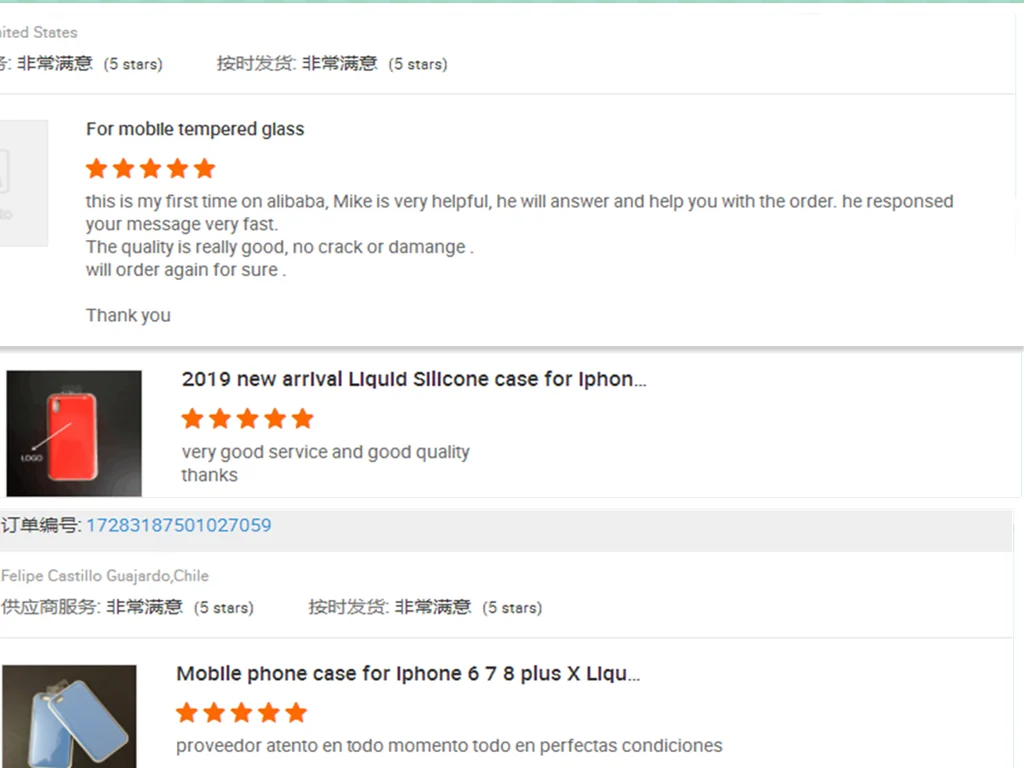Click the first star of the tempered glass review
This screenshot has width=1024, height=768.
pyautogui.click(x=96, y=168)
